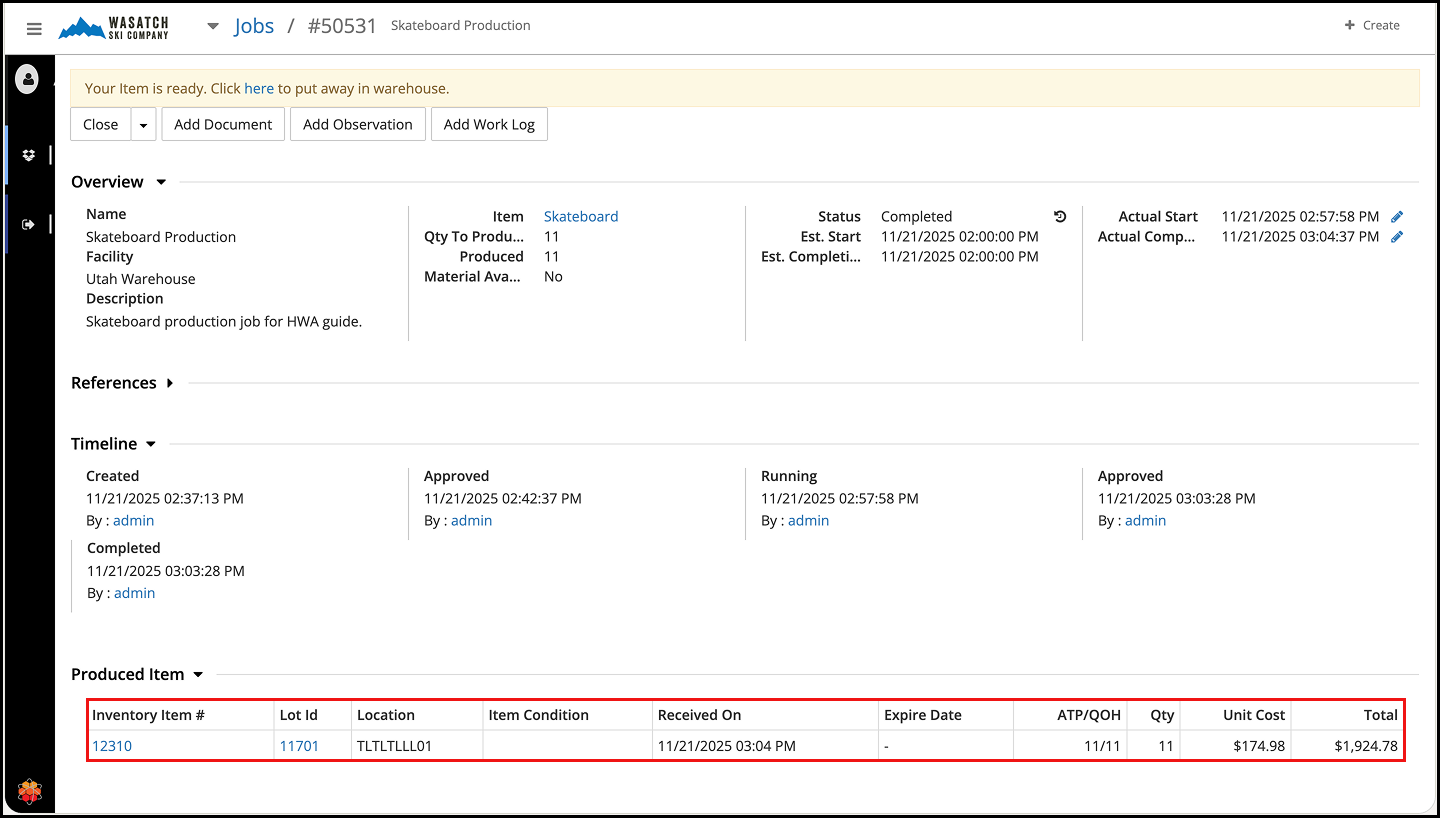Screen dimensions: 1440x818
Task: Go to the Jobs breadcrumb
Action: coord(254,26)
